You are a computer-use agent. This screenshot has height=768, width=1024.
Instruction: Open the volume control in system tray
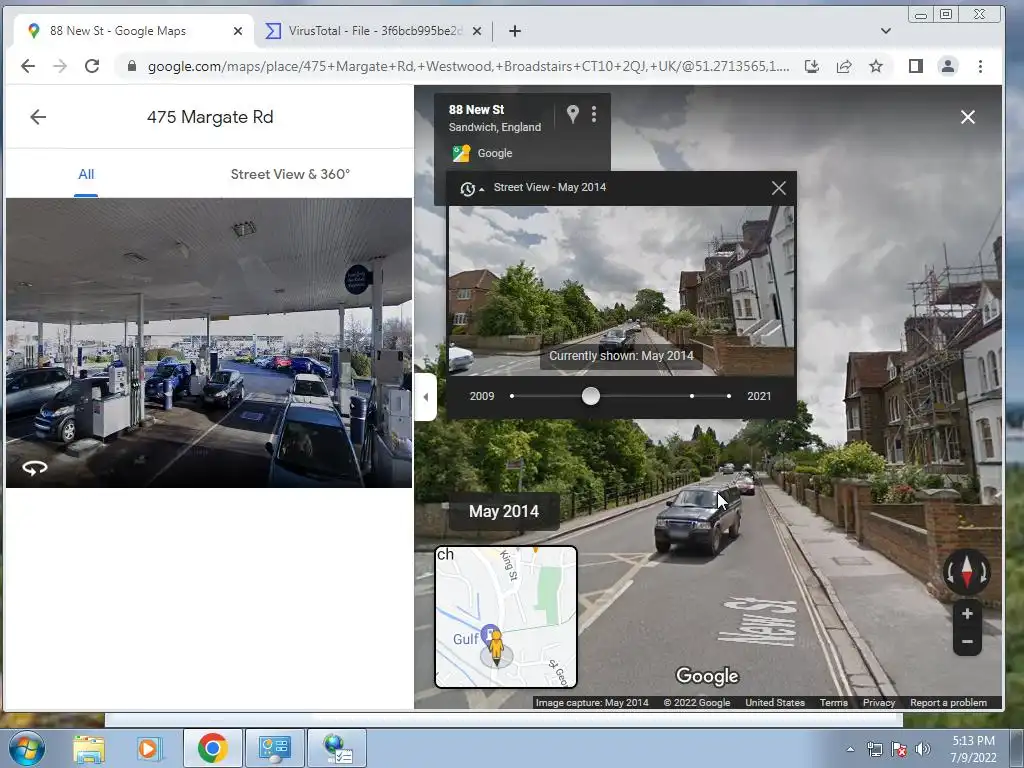pos(922,749)
